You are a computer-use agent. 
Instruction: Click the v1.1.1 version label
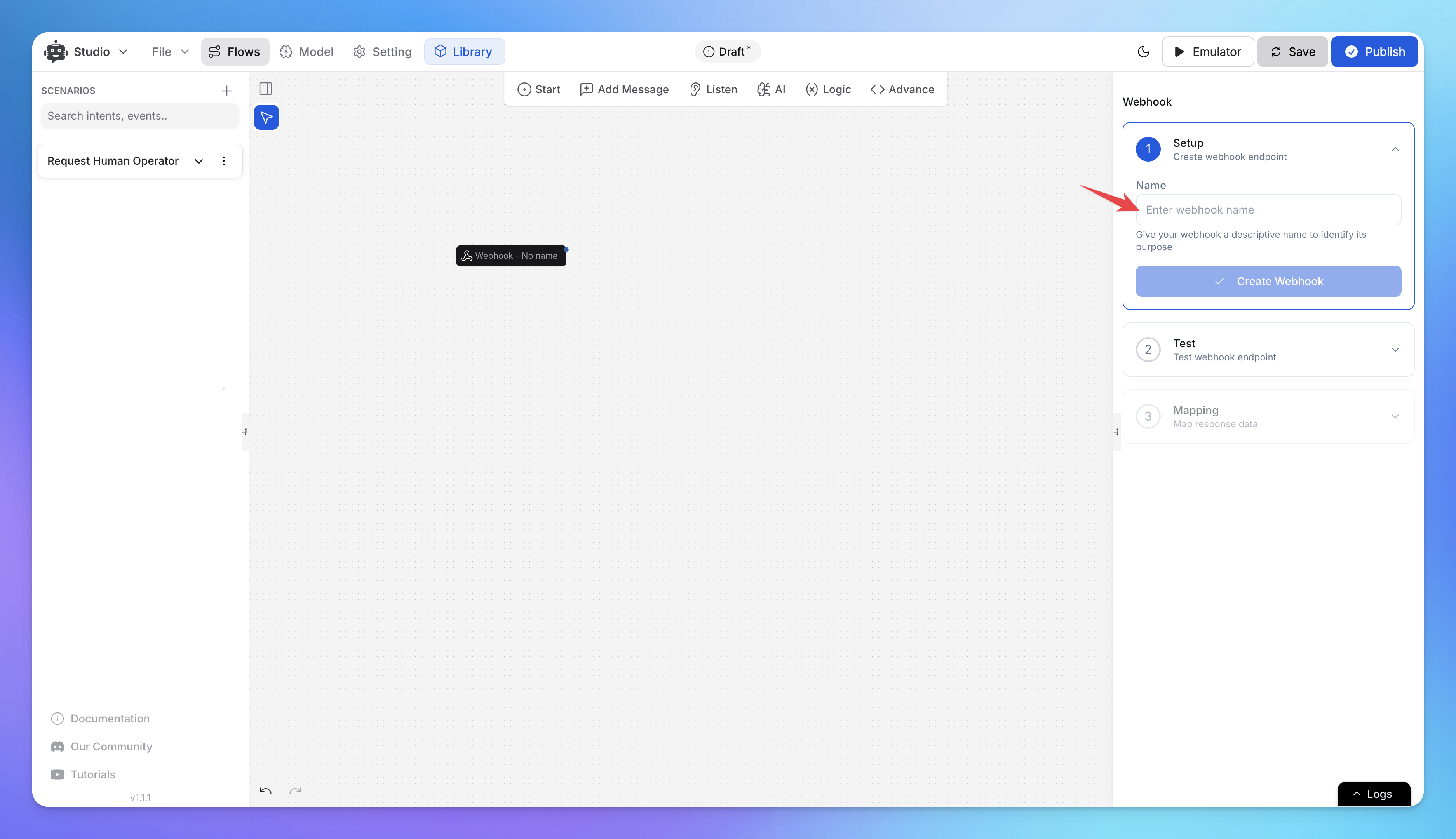coord(140,798)
